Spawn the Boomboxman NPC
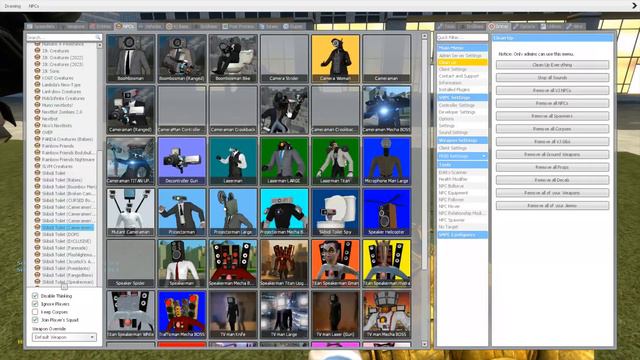 point(131,58)
